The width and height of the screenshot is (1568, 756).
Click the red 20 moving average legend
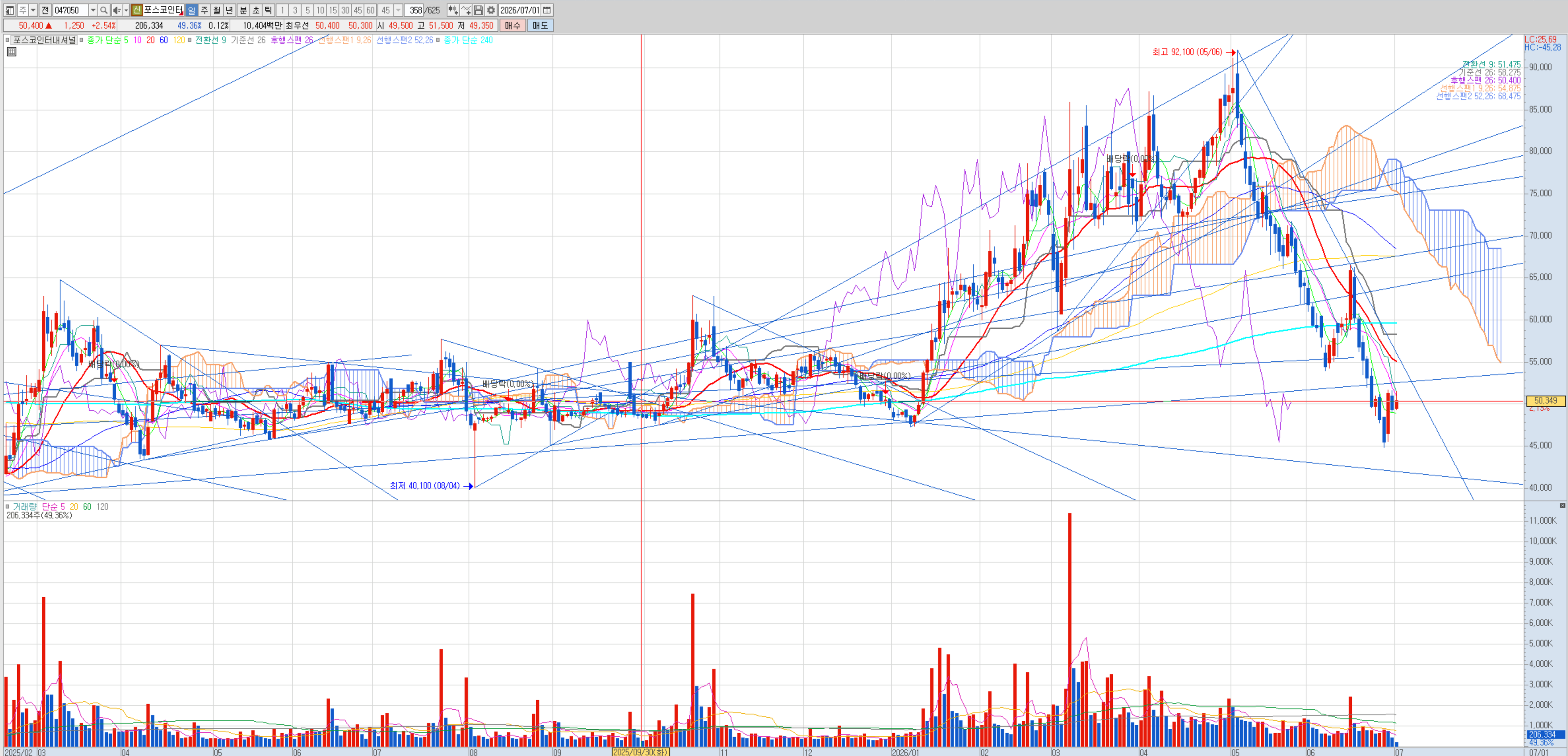point(151,40)
